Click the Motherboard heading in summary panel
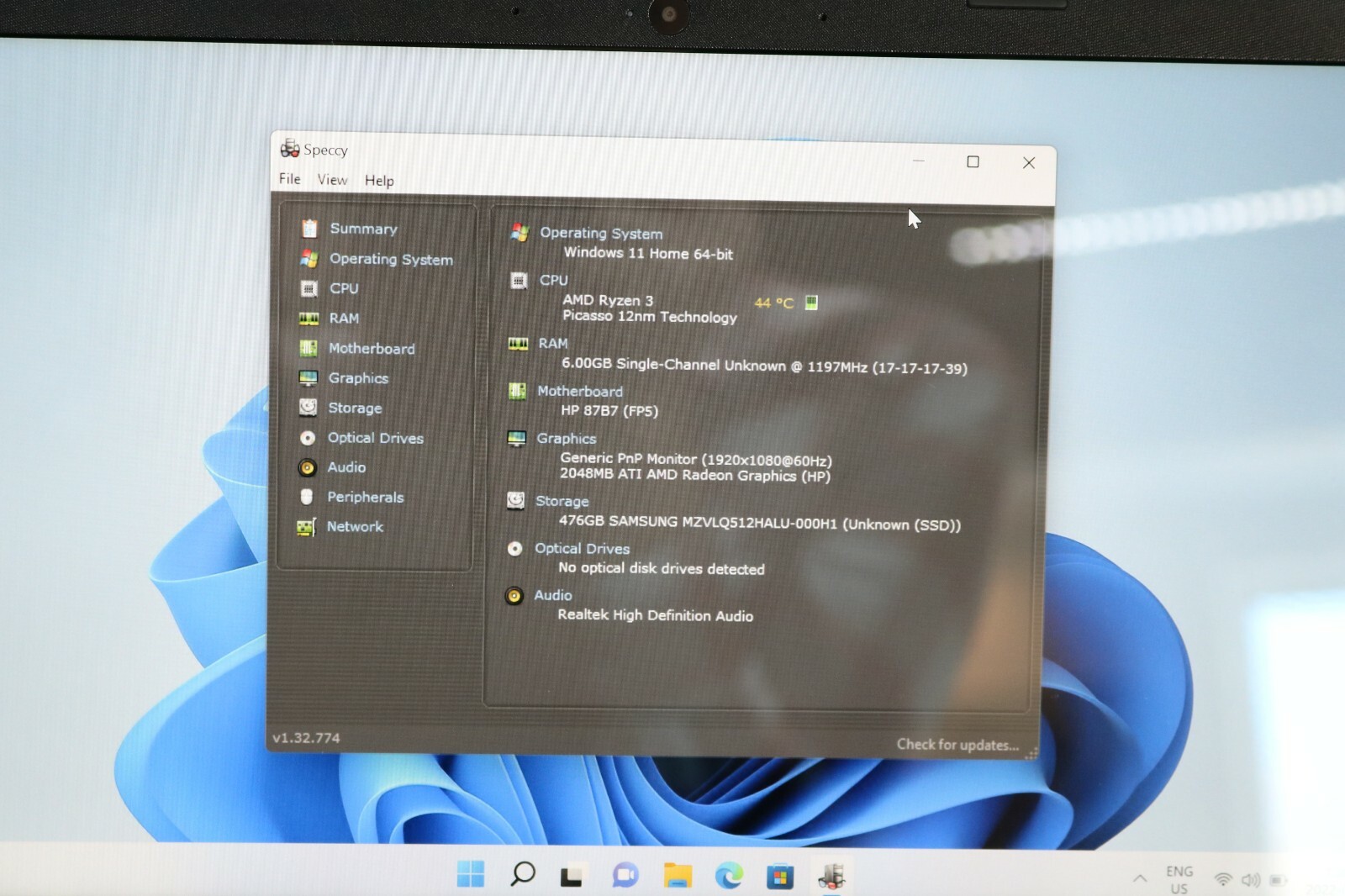This screenshot has width=1345, height=896. [x=580, y=392]
